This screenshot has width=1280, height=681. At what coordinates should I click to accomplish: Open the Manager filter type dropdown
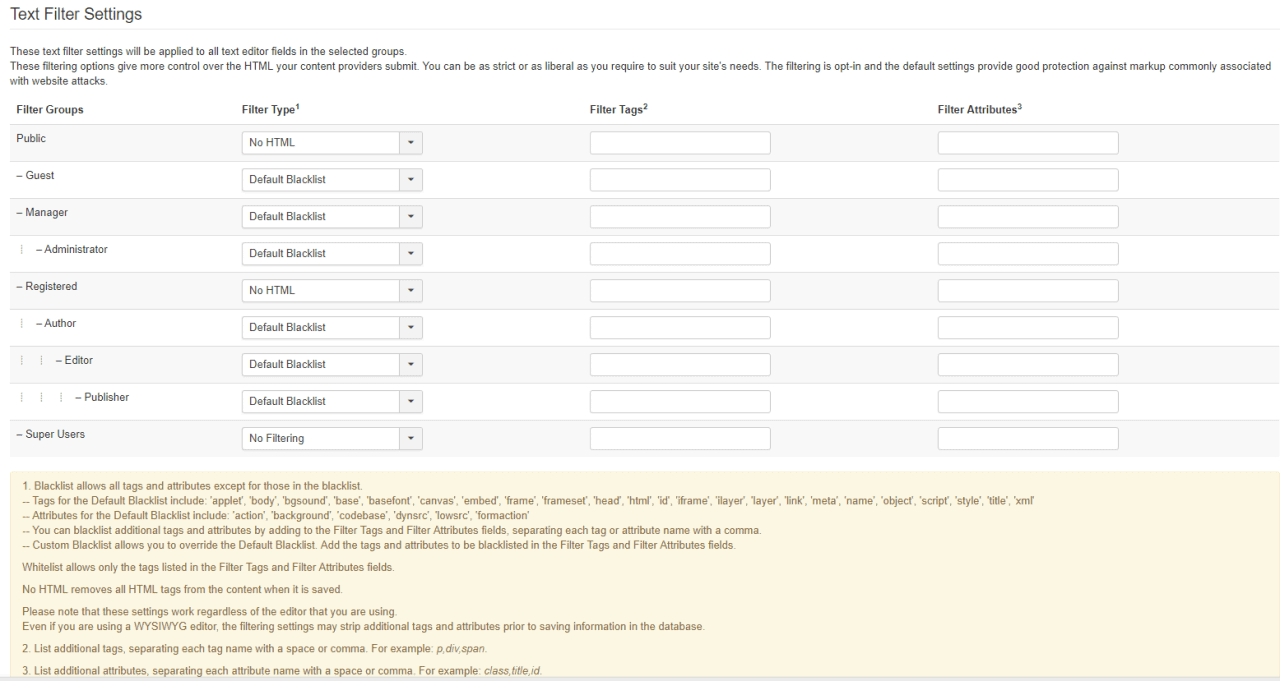(332, 217)
